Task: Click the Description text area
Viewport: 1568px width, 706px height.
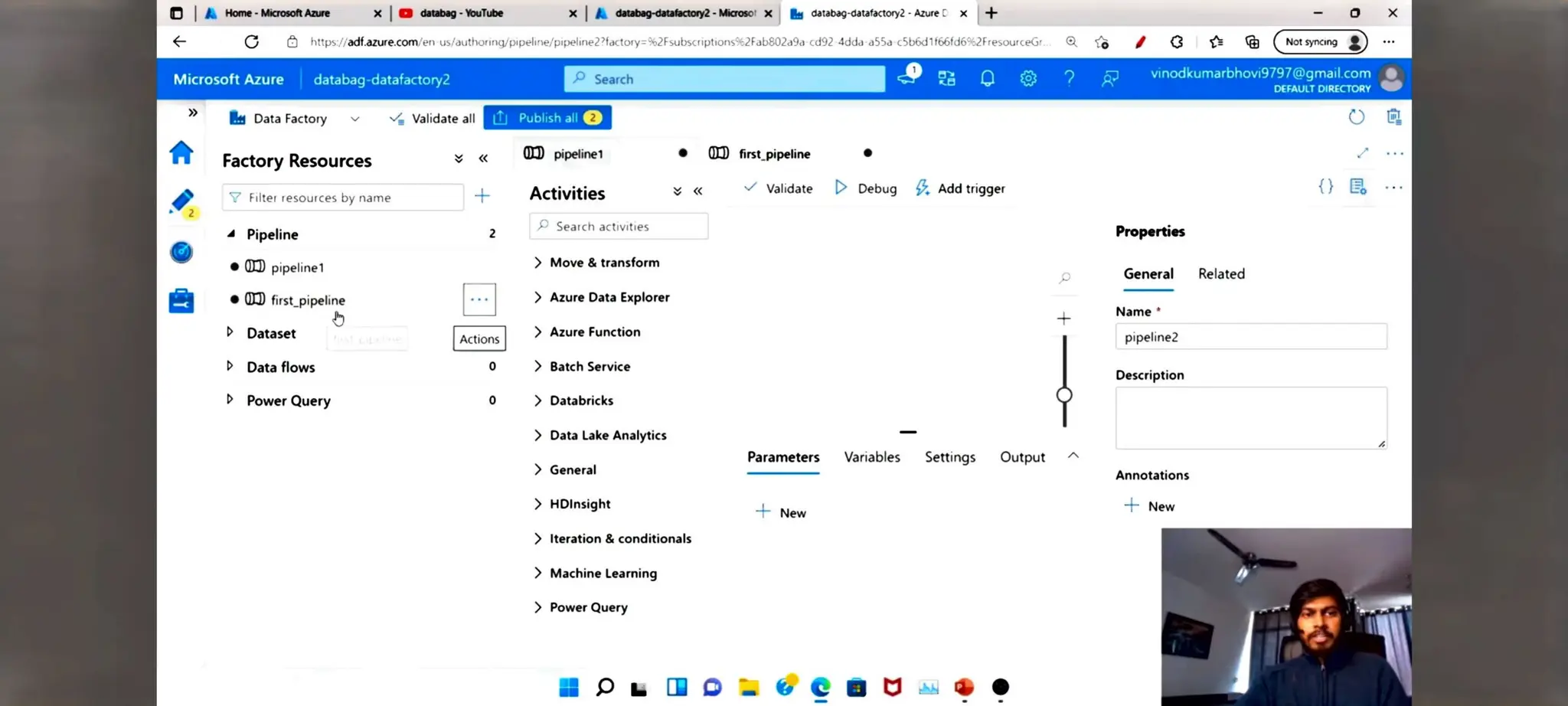Action: click(x=1251, y=418)
